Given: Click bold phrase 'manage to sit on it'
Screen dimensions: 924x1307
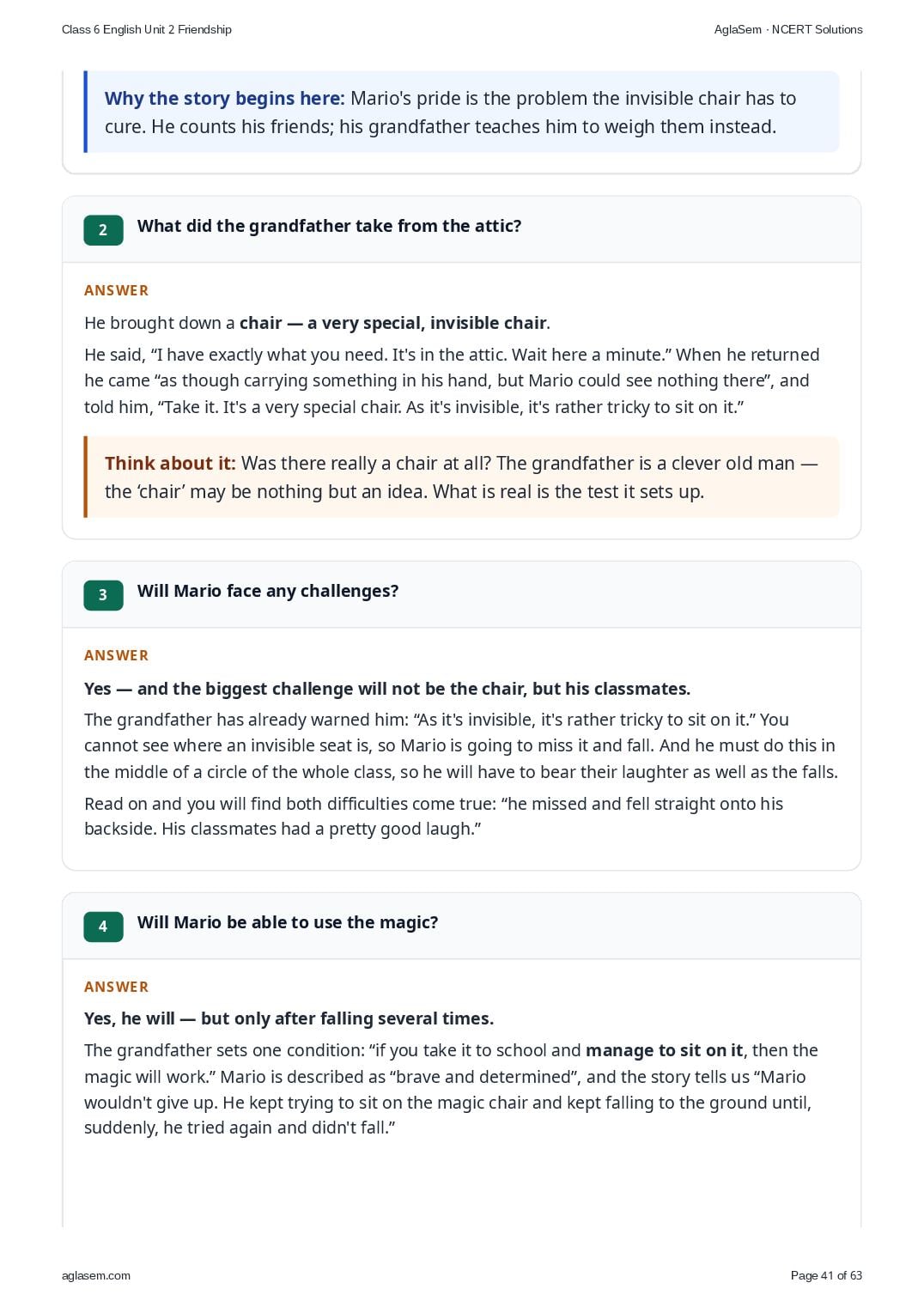Looking at the screenshot, I should tap(664, 1050).
